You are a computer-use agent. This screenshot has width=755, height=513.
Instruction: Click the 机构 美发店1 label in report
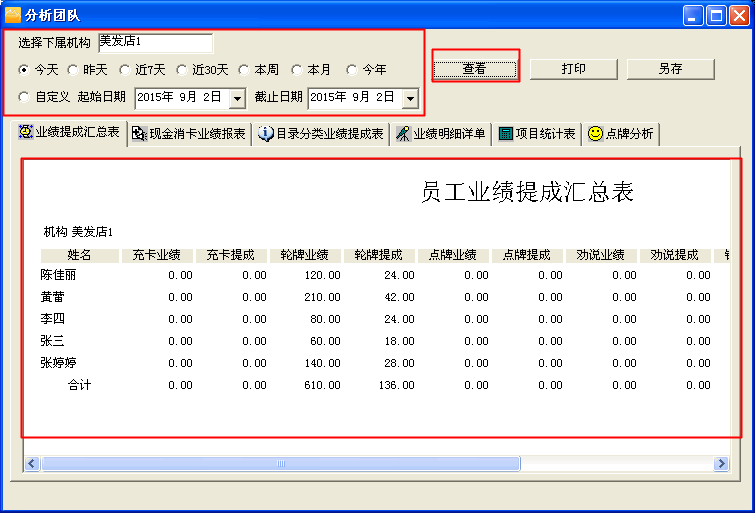[x=78, y=232]
